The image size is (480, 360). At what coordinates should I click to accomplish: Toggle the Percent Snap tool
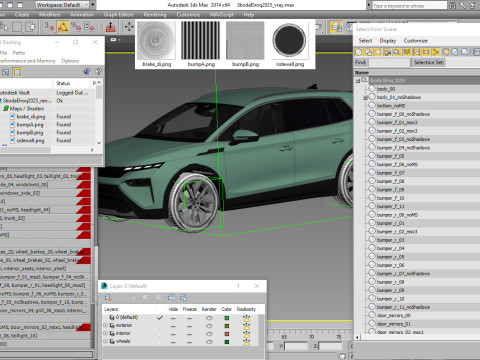[76, 27]
